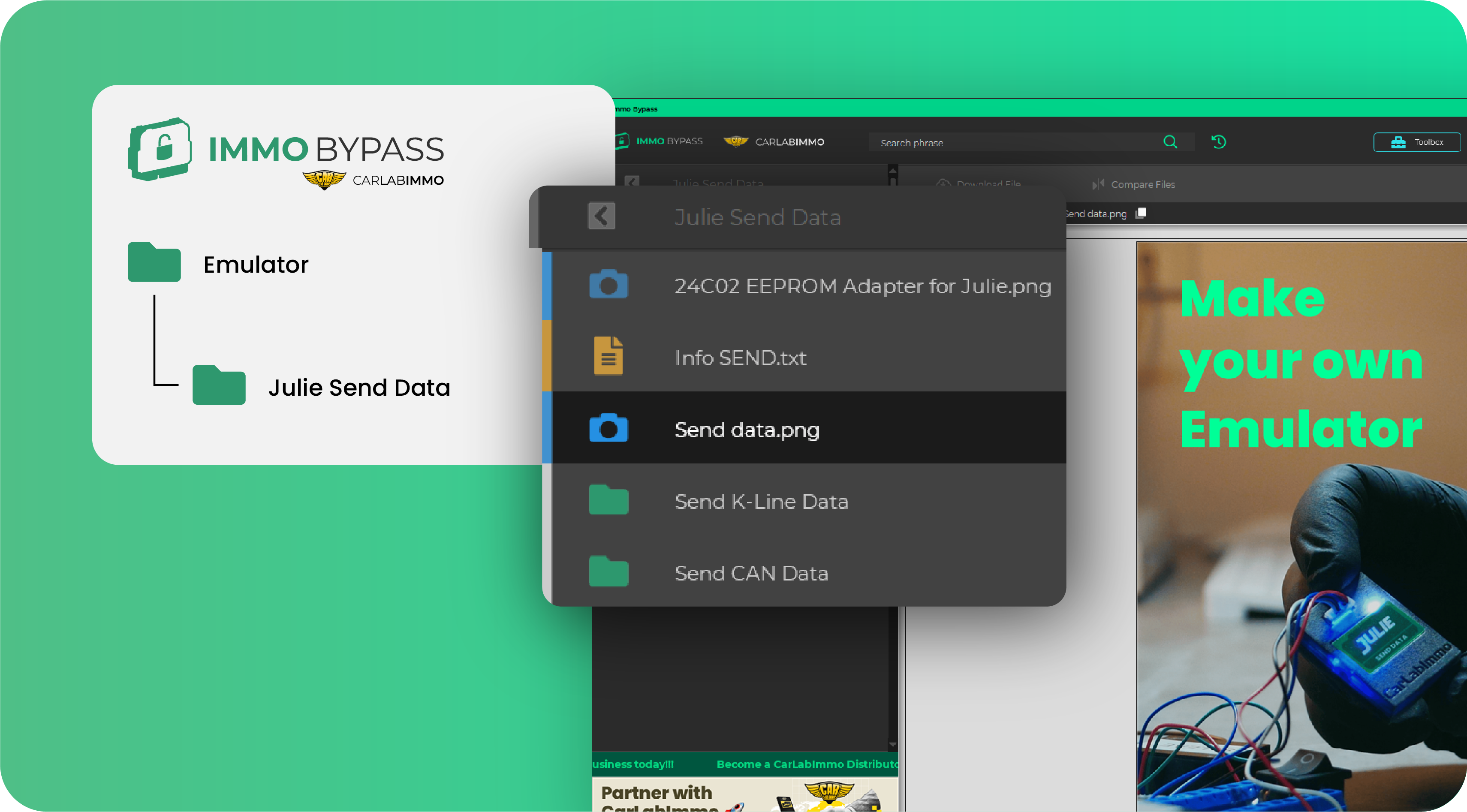Viewport: 1467px width, 812px height.
Task: Click the Immo Bypass padlock logo in header
Action: tap(622, 141)
